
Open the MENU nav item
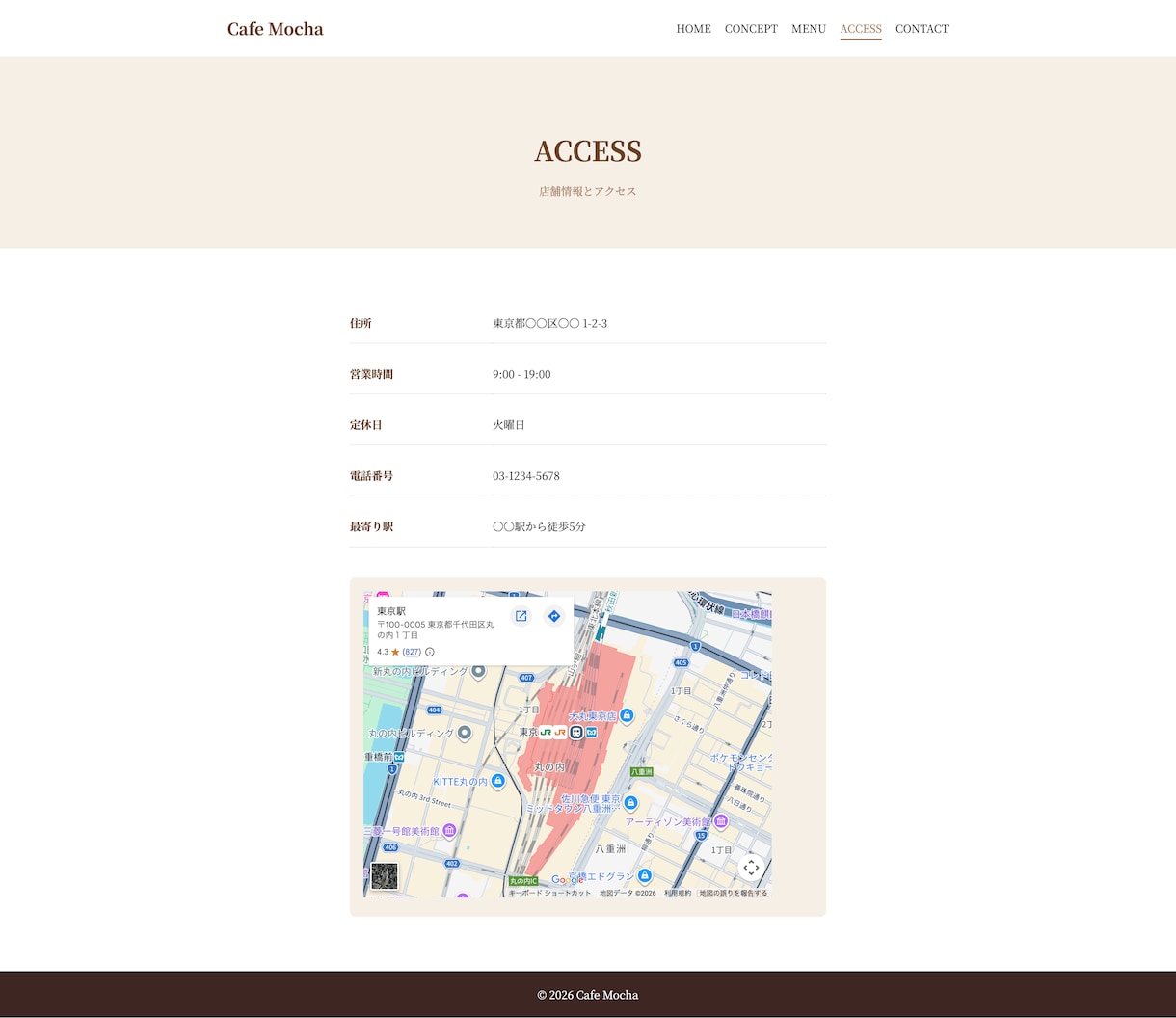click(809, 29)
